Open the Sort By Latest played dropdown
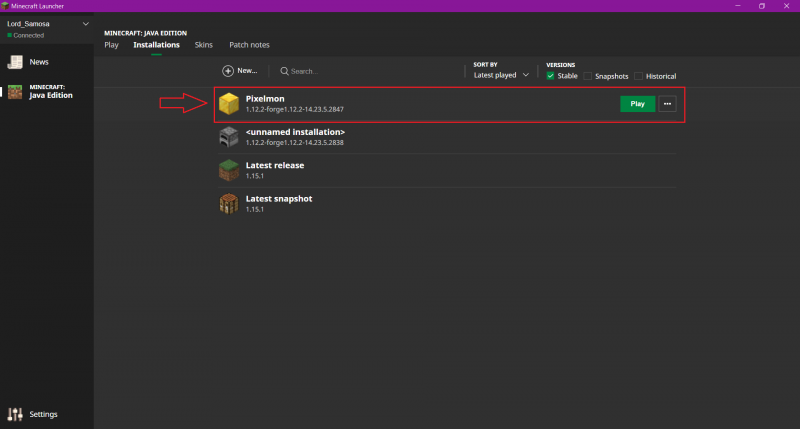 (x=501, y=75)
